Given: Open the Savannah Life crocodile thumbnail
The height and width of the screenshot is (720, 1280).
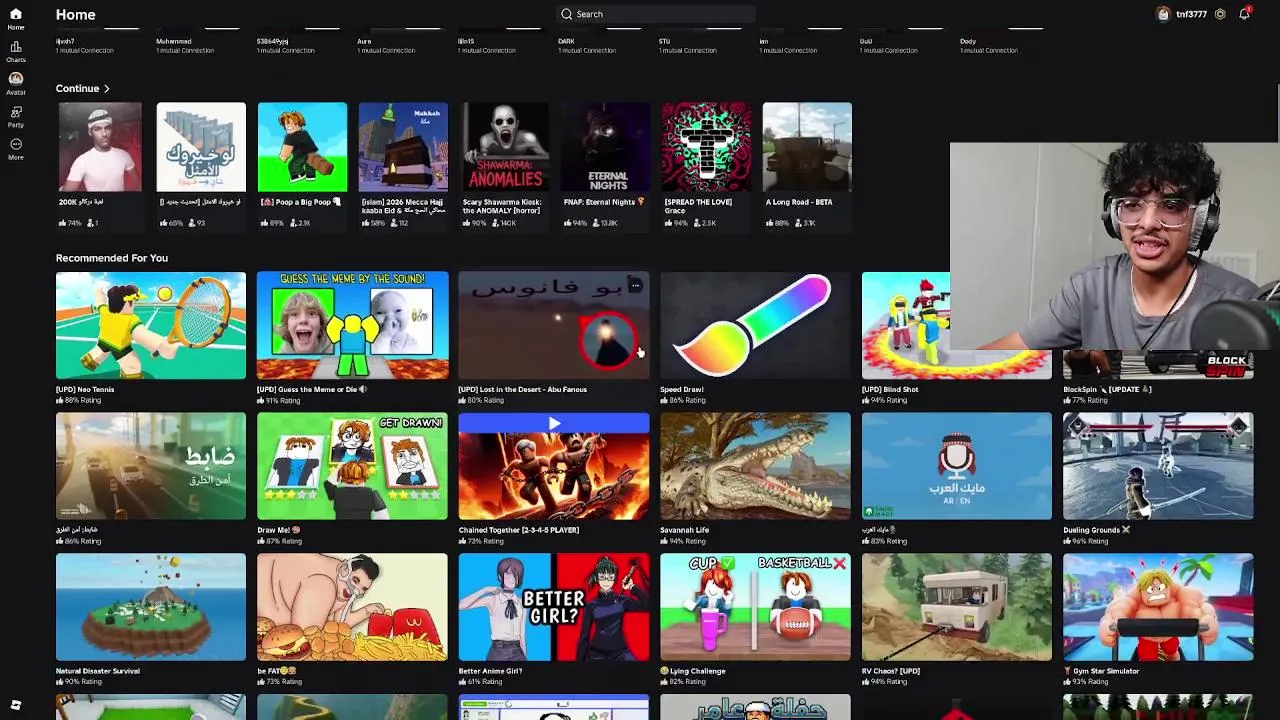Looking at the screenshot, I should (755, 467).
